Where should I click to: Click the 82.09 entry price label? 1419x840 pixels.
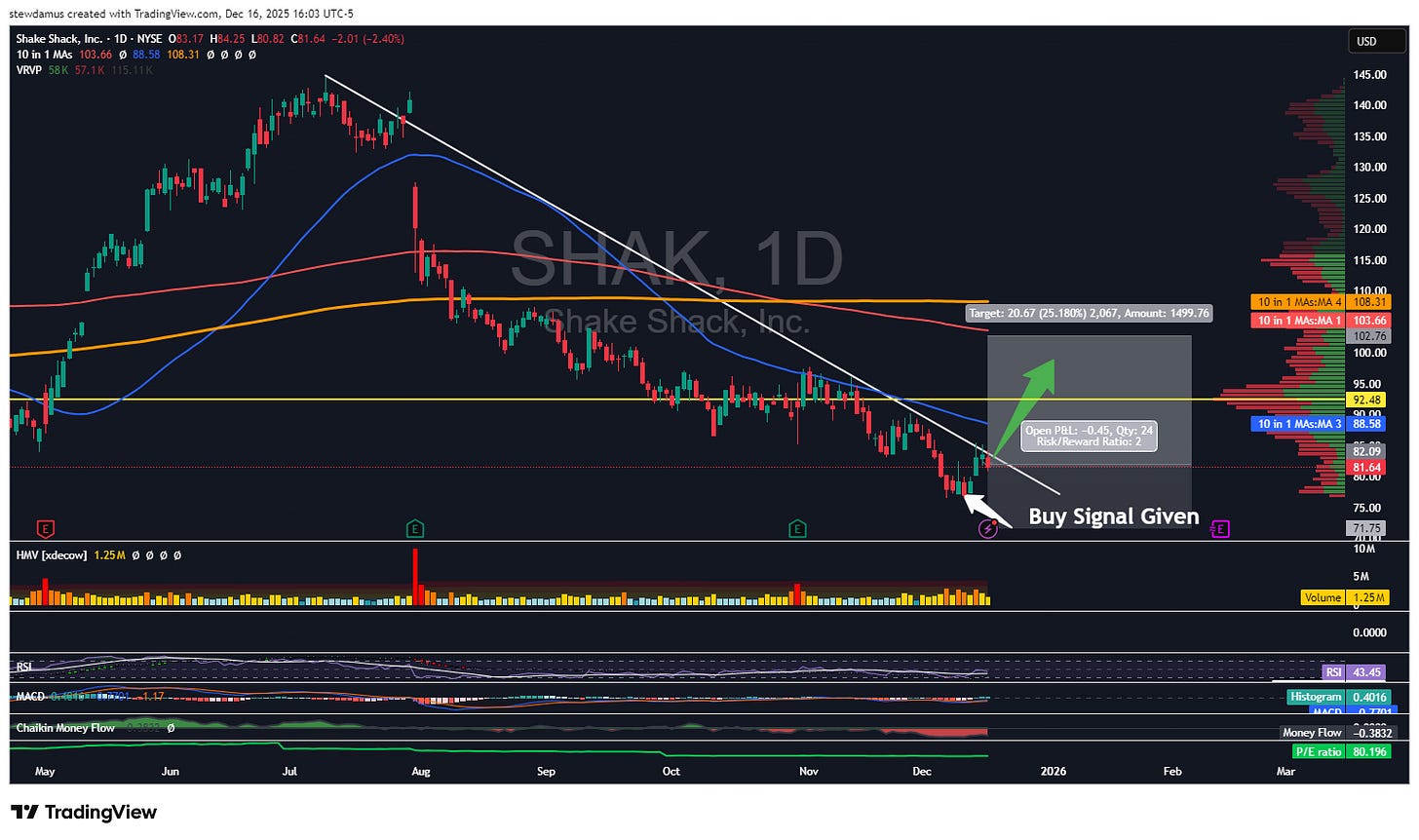1367,452
